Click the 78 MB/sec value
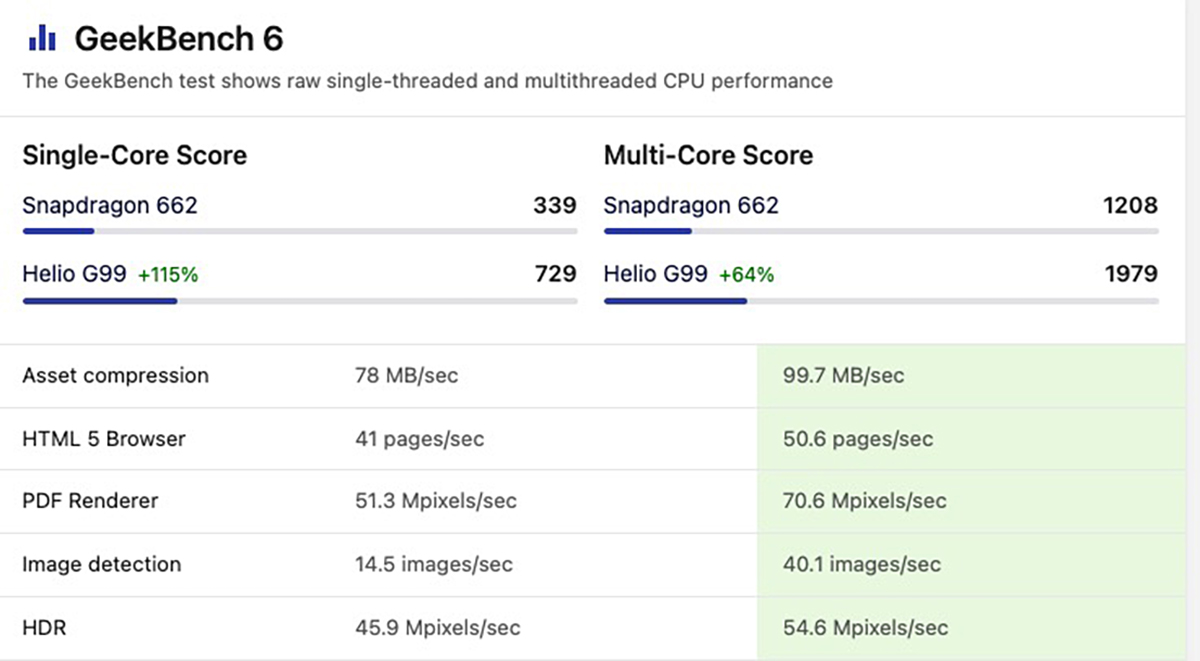1200x661 pixels. click(407, 376)
